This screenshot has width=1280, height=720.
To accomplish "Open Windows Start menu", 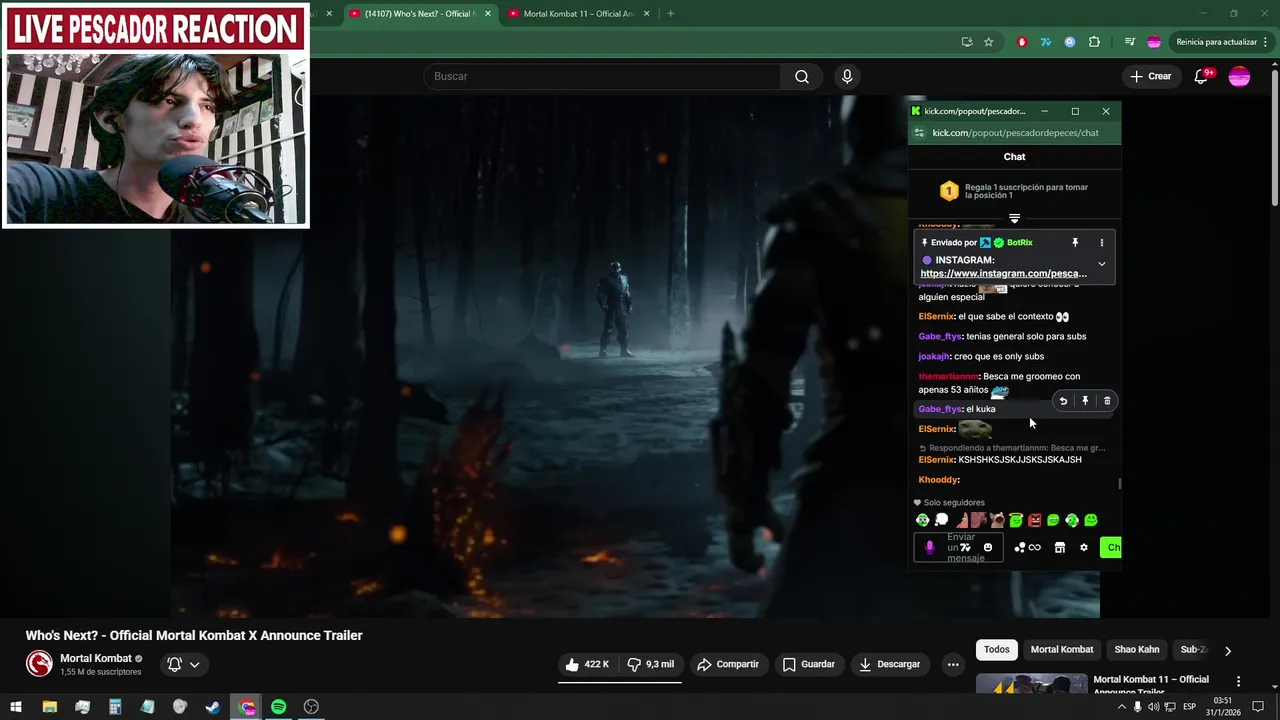I will [x=16, y=707].
